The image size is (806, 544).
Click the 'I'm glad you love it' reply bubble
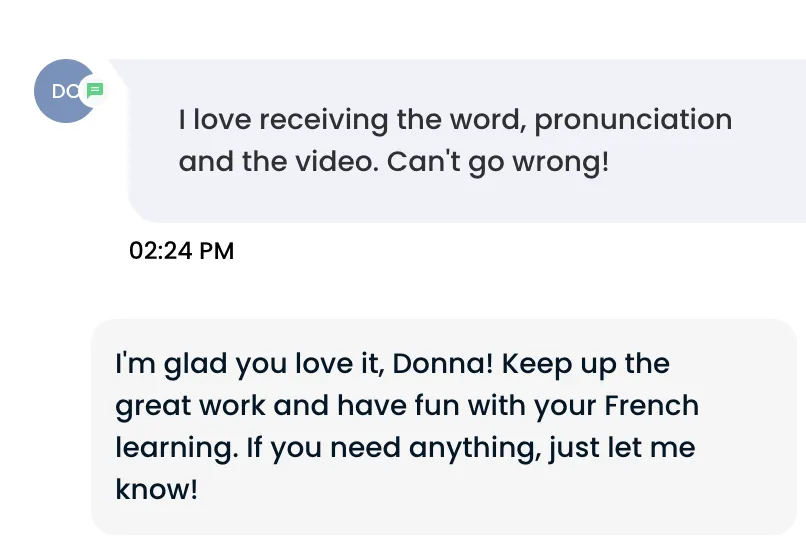pyautogui.click(x=444, y=427)
